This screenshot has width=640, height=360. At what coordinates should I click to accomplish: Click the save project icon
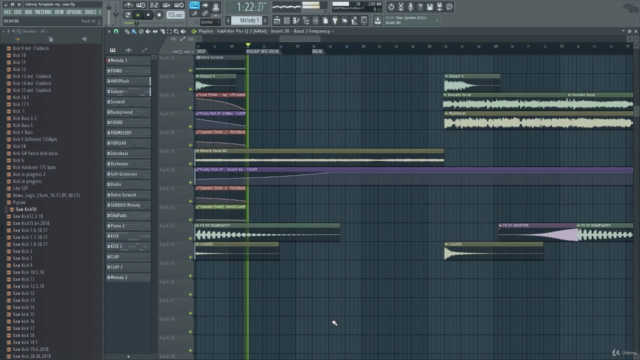430,7
